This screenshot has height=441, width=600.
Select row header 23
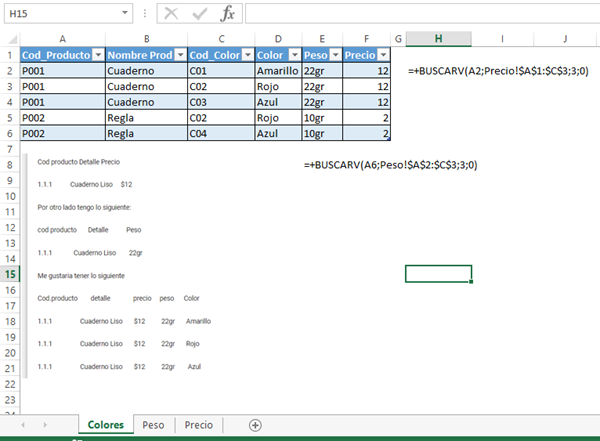pos(10,400)
